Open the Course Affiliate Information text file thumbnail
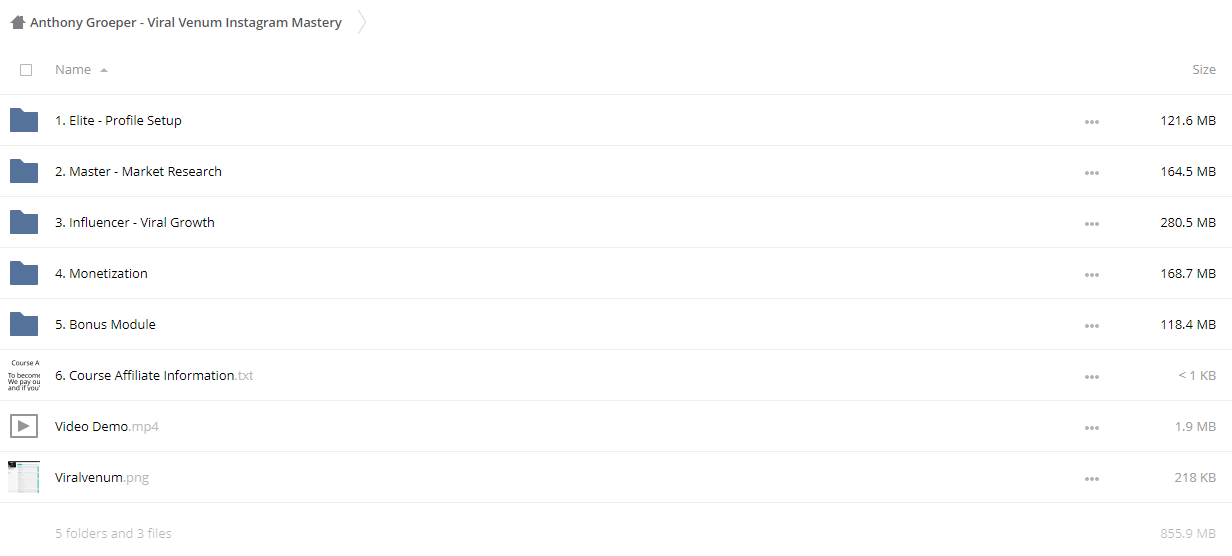The height and width of the screenshot is (556, 1232). click(24, 375)
